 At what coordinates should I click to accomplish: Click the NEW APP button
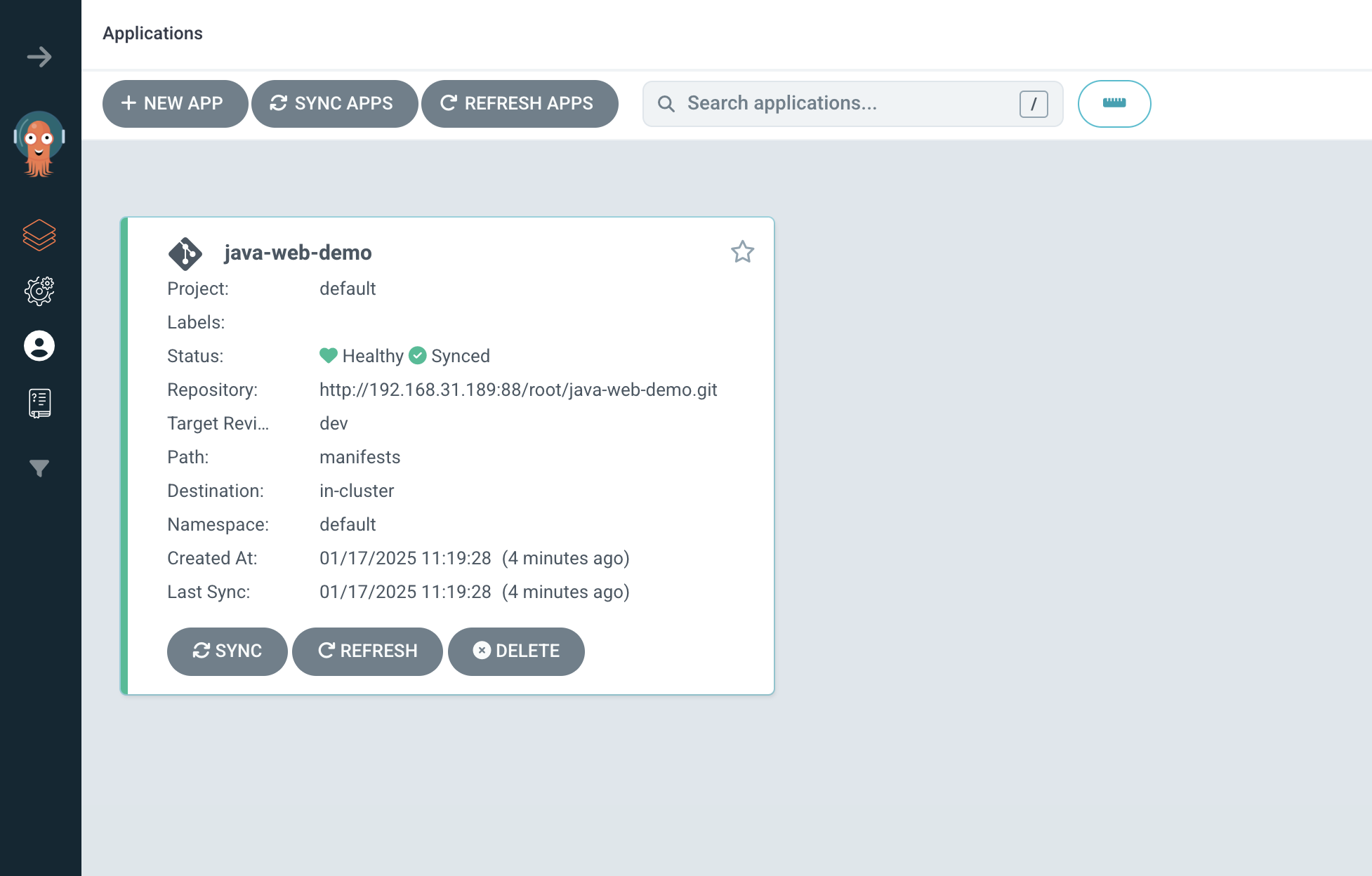click(x=175, y=104)
